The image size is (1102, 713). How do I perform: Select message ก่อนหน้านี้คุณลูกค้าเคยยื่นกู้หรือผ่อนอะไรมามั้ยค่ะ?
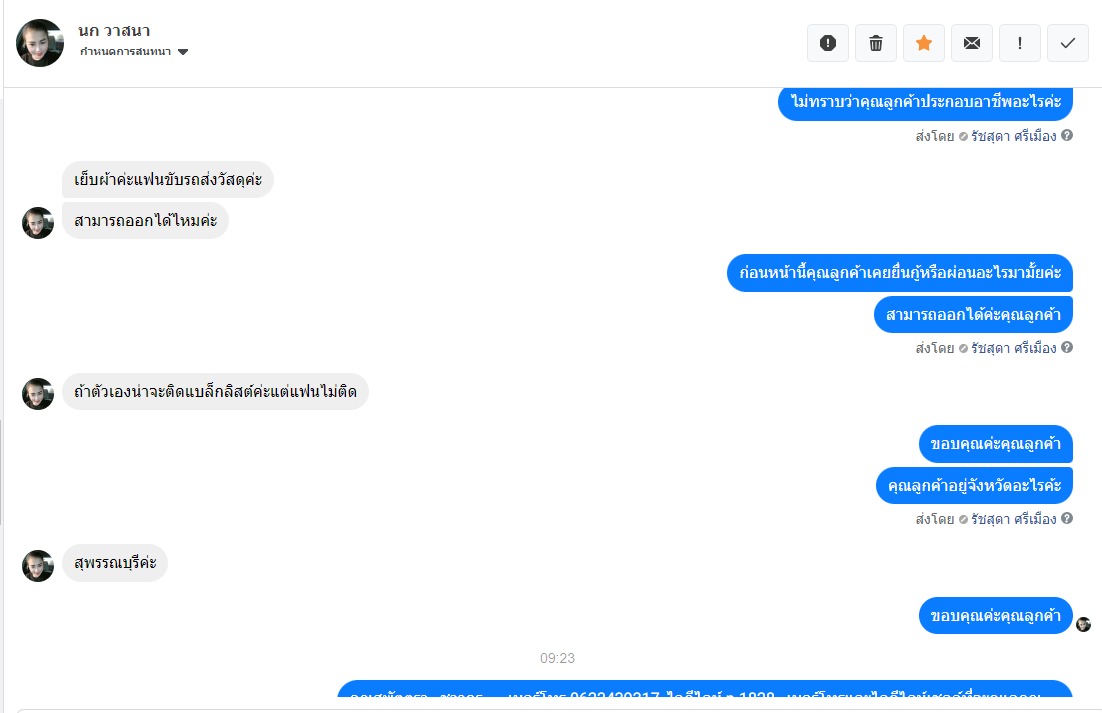click(x=900, y=273)
